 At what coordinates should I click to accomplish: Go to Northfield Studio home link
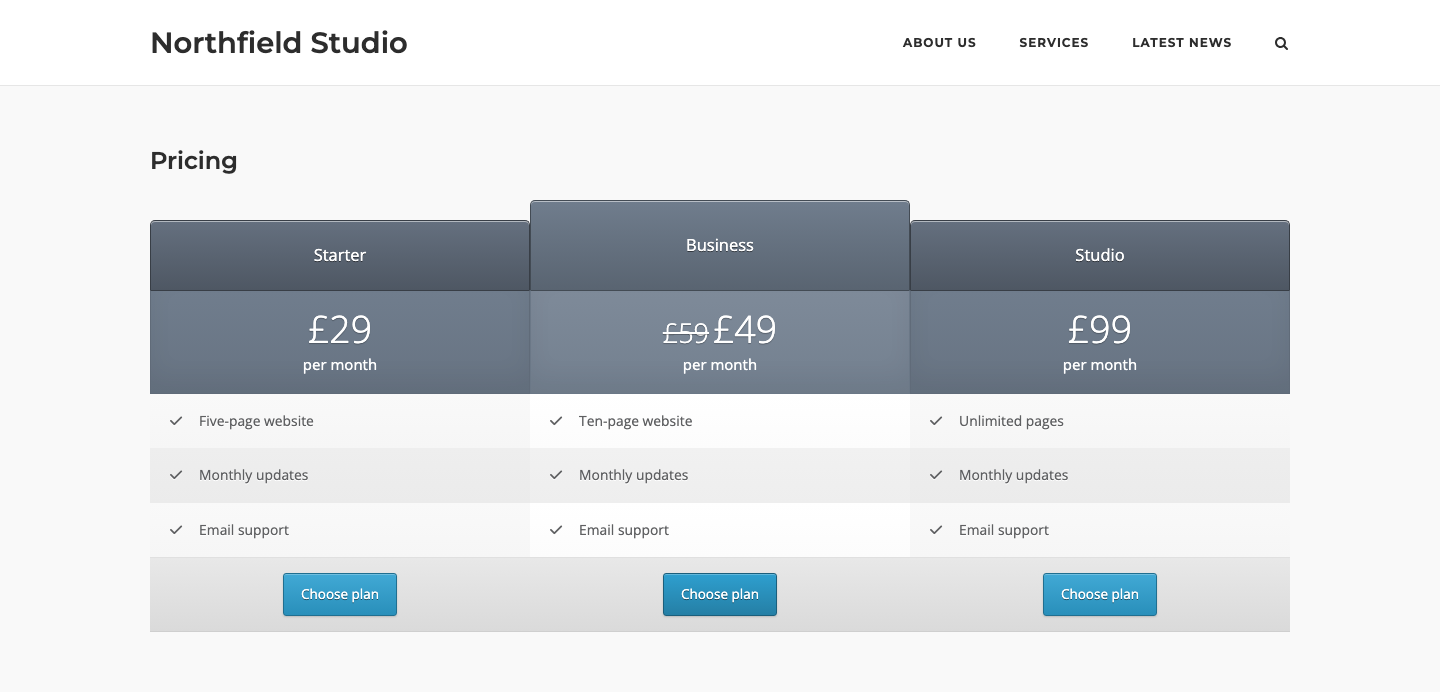click(x=279, y=43)
